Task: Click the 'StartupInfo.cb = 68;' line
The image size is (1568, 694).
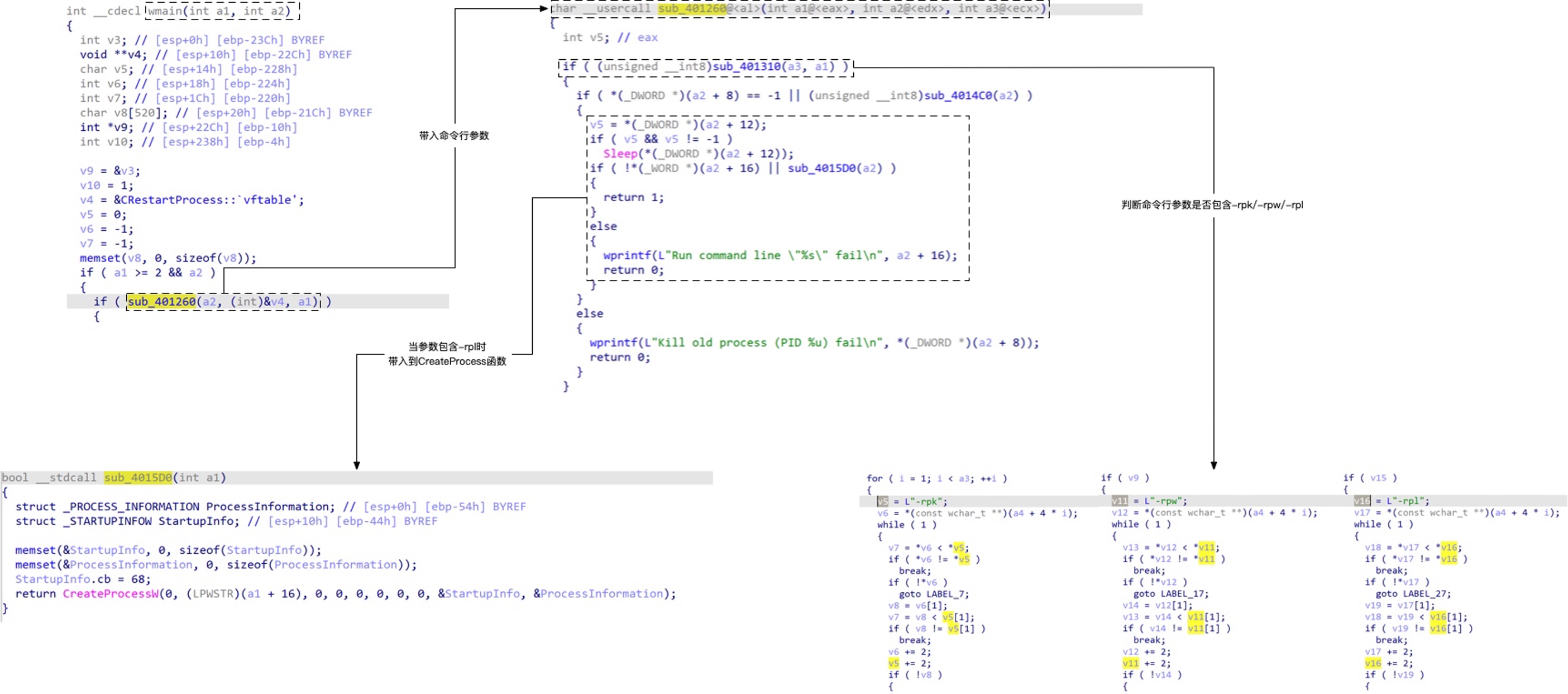Action: click(83, 579)
